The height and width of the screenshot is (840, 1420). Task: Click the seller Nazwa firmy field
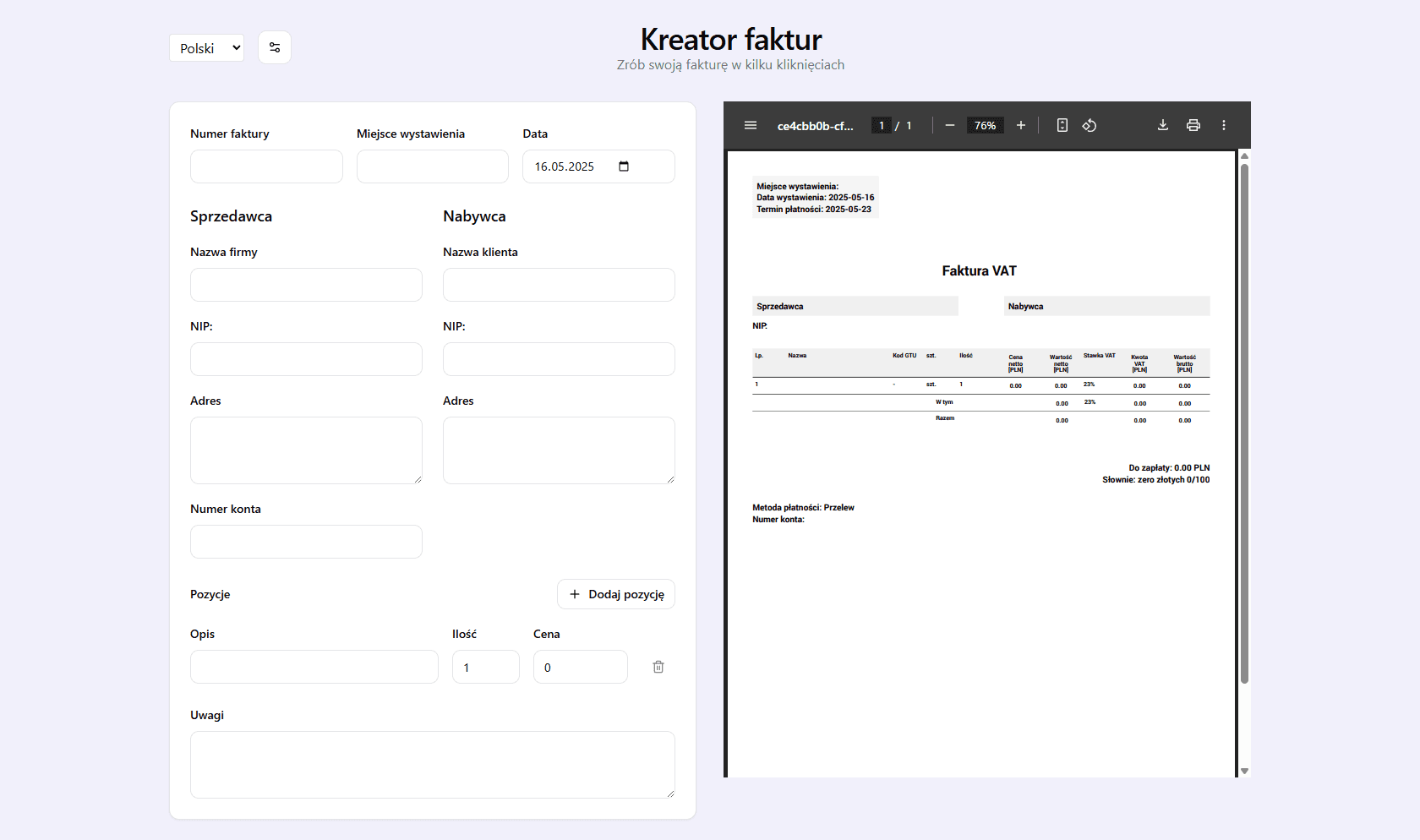[306, 285]
